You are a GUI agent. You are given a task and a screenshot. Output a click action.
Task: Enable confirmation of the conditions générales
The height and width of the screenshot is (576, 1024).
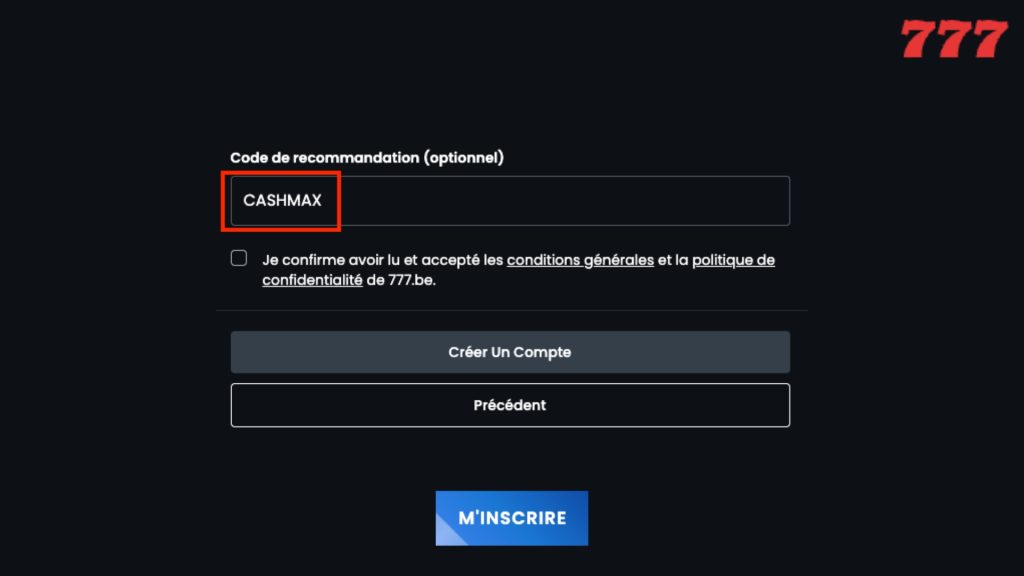(238, 258)
